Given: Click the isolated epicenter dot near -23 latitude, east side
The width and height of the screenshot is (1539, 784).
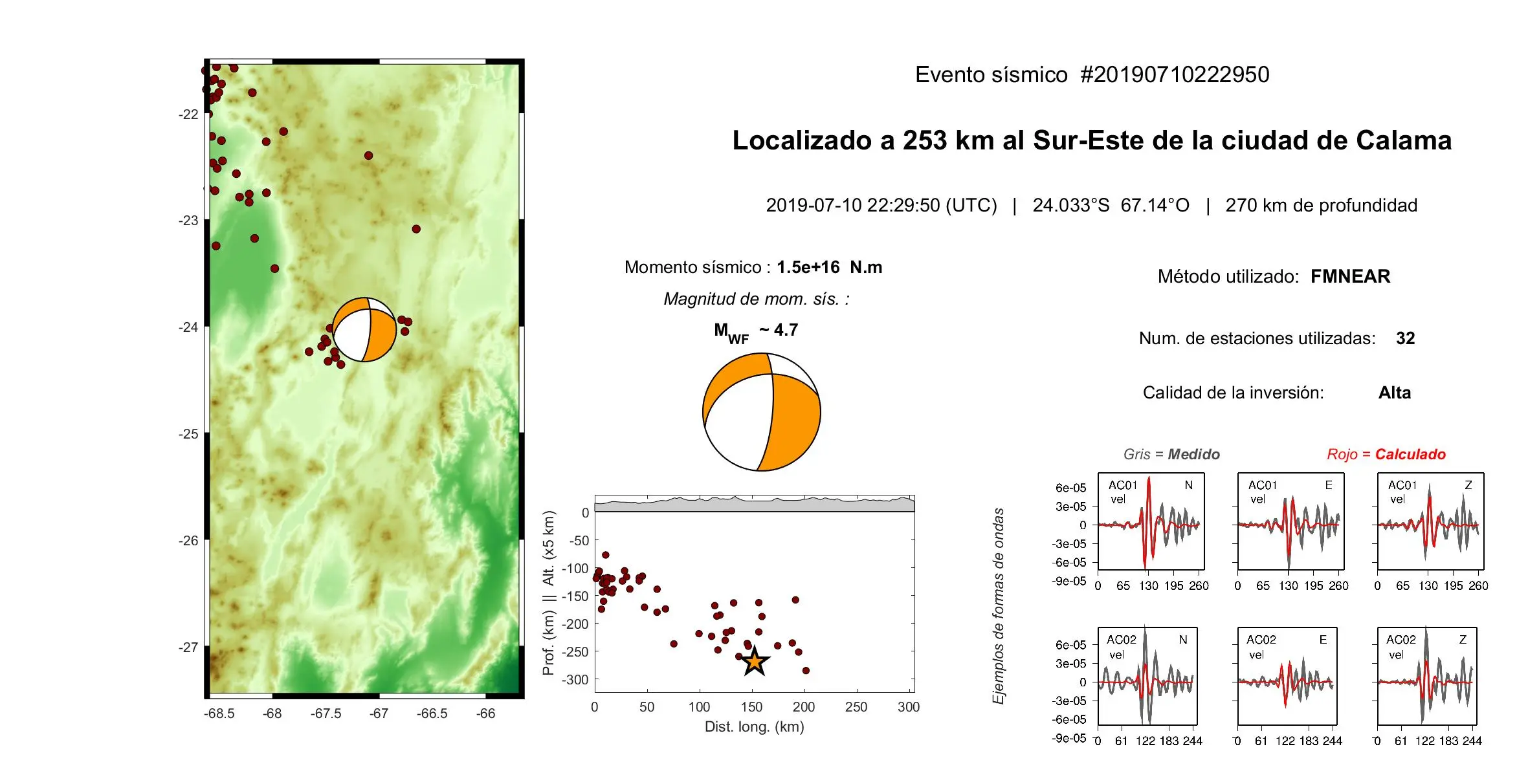Looking at the screenshot, I should [x=416, y=229].
